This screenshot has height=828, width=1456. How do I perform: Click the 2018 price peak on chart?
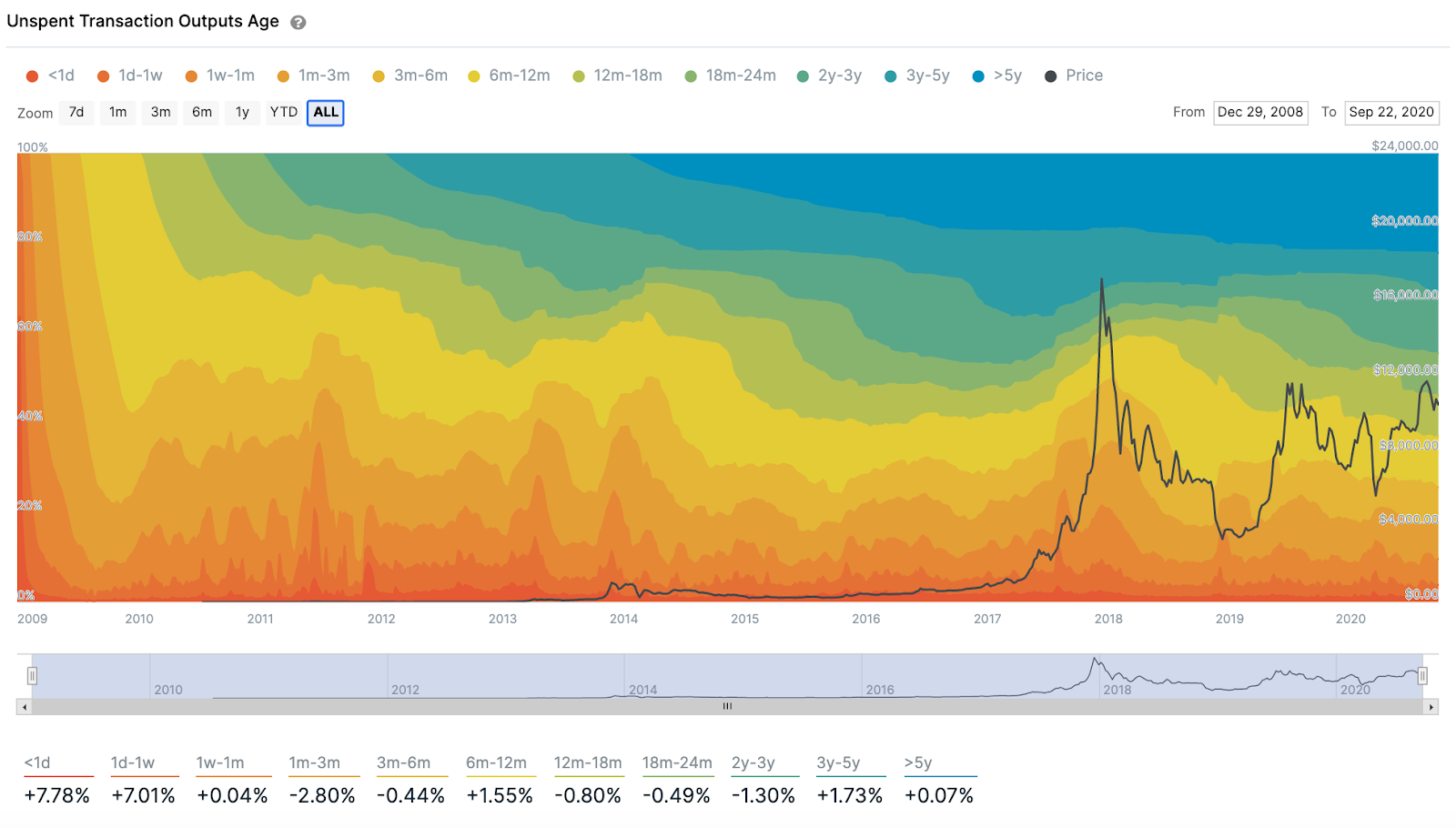[x=1102, y=279]
